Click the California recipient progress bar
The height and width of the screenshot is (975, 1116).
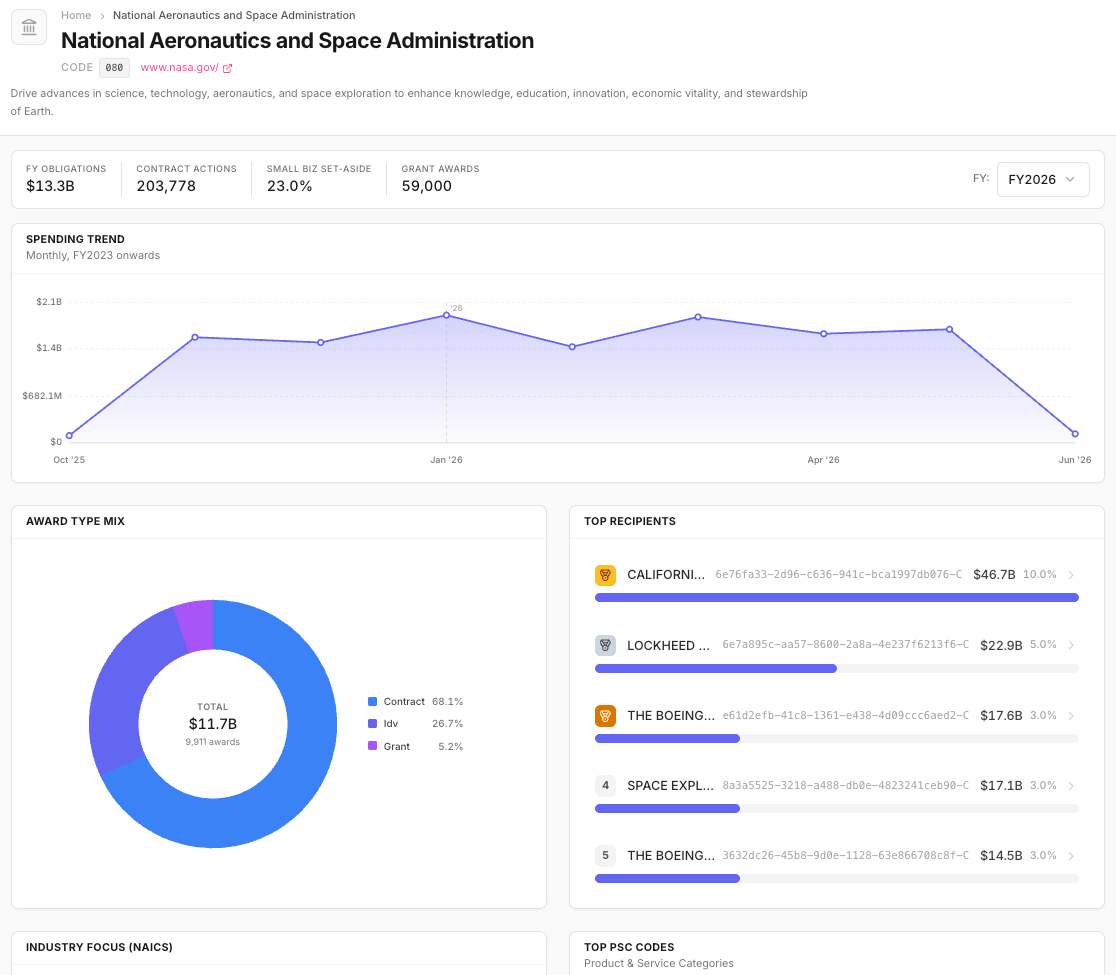click(836, 598)
